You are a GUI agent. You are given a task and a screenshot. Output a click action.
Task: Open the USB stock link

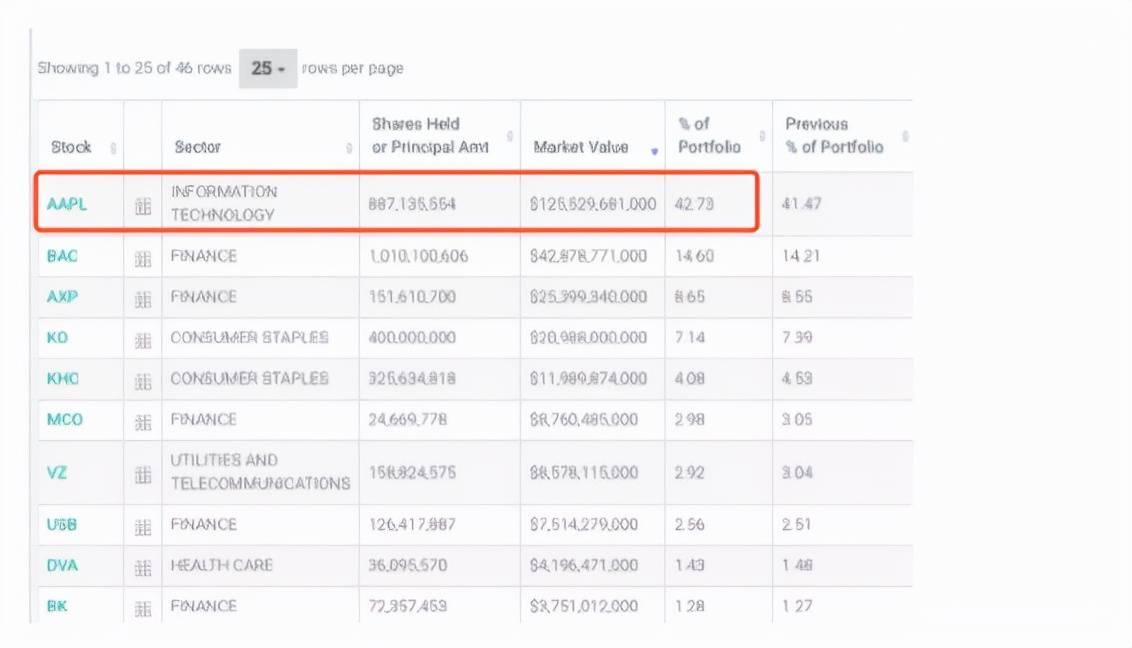[62, 524]
